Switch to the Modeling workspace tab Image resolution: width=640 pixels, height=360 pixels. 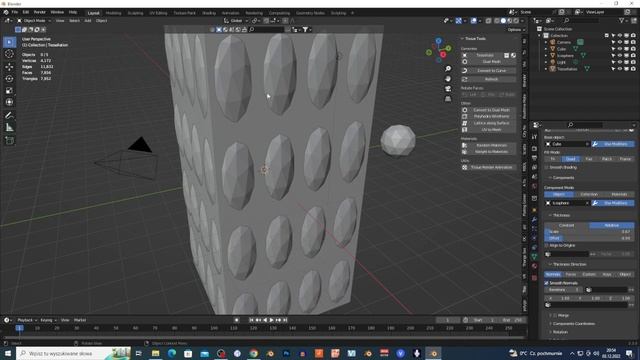(113, 13)
